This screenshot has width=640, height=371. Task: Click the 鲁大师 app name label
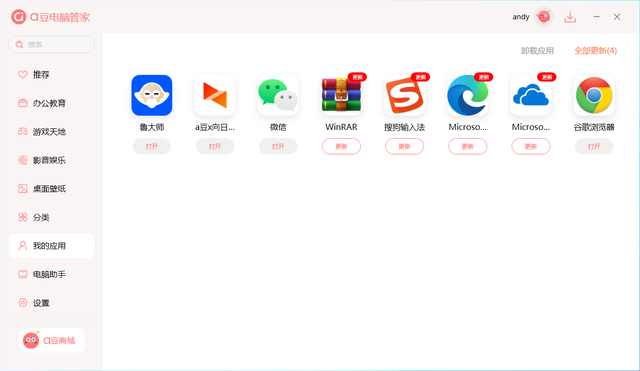tap(151, 127)
